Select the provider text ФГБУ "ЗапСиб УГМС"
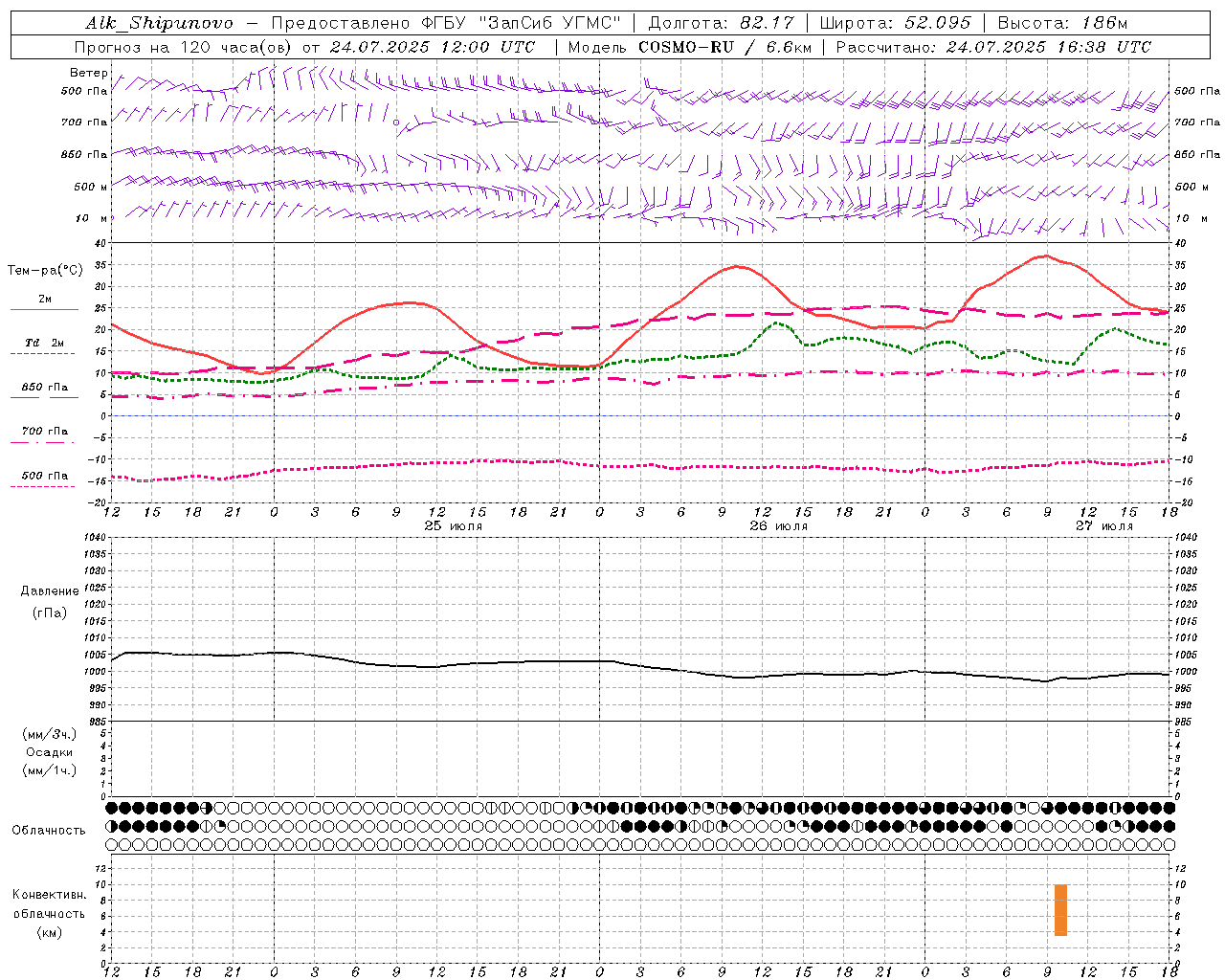The height and width of the screenshot is (980, 1225). (522, 23)
